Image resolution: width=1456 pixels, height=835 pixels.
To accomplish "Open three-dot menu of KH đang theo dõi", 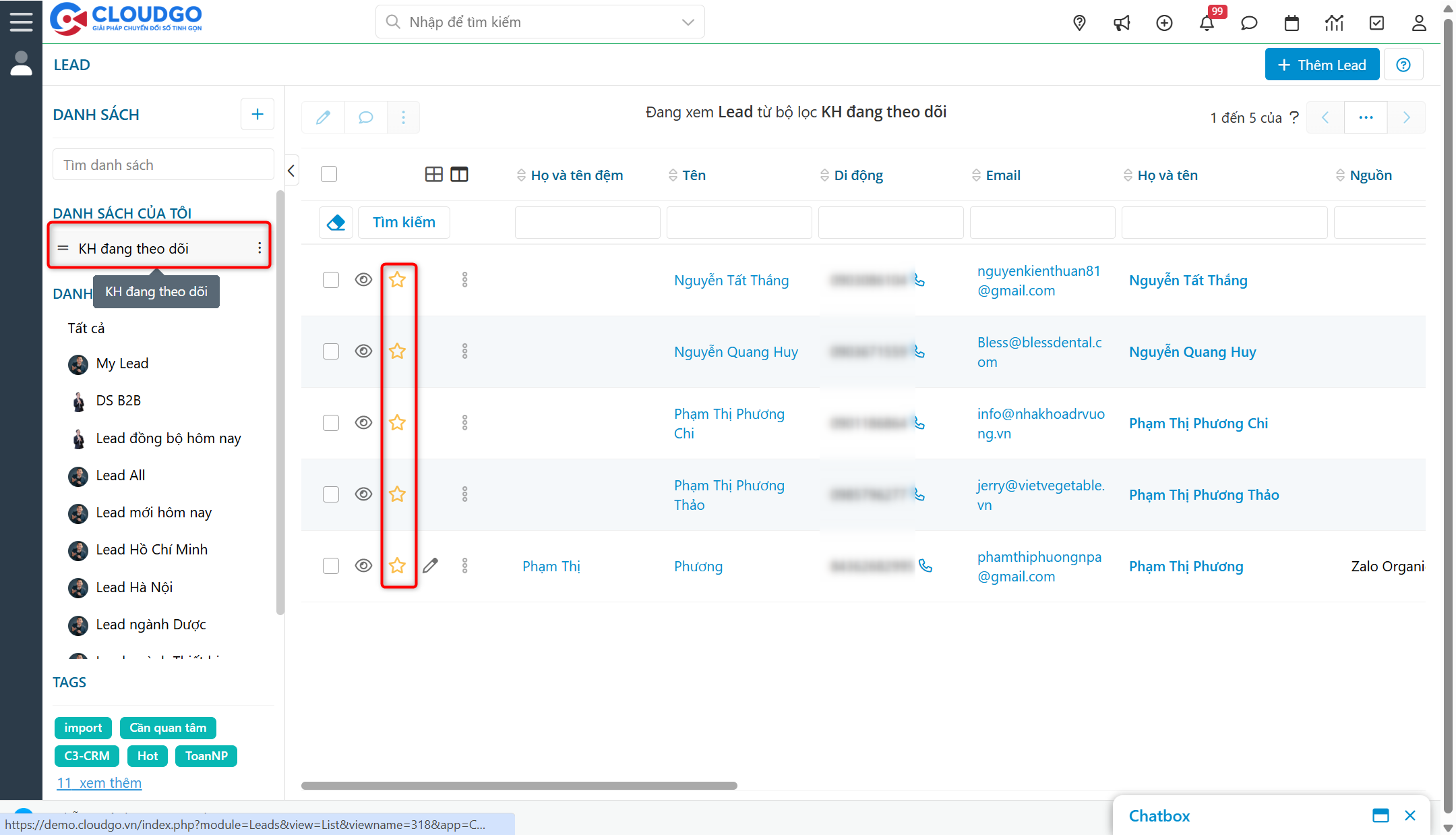I will click(260, 248).
